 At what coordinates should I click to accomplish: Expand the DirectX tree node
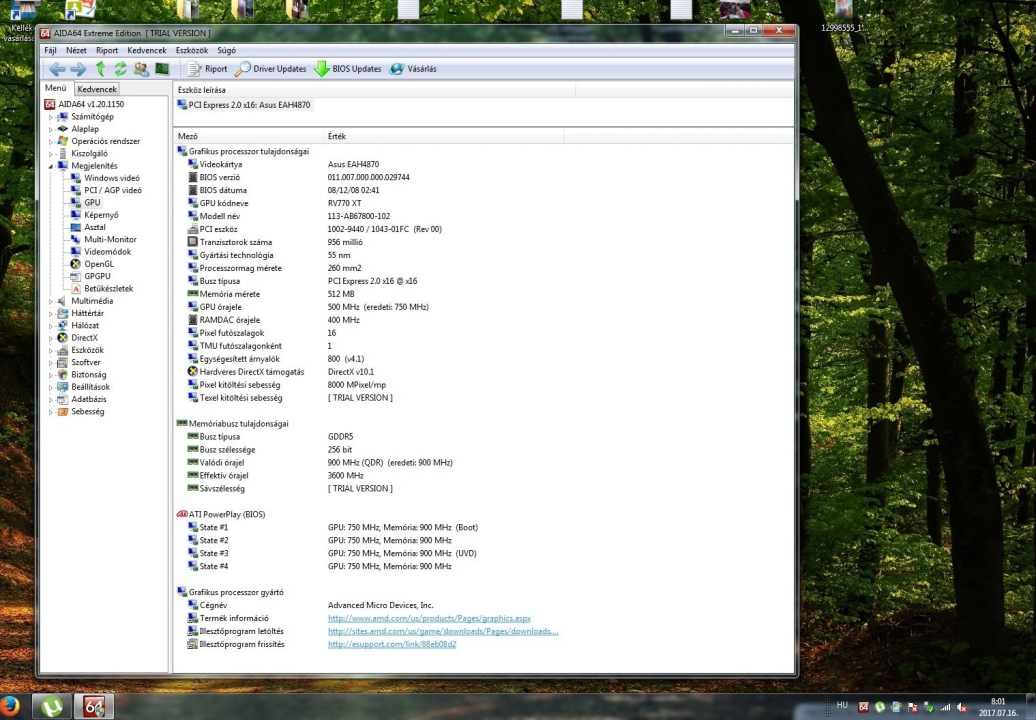coord(51,338)
